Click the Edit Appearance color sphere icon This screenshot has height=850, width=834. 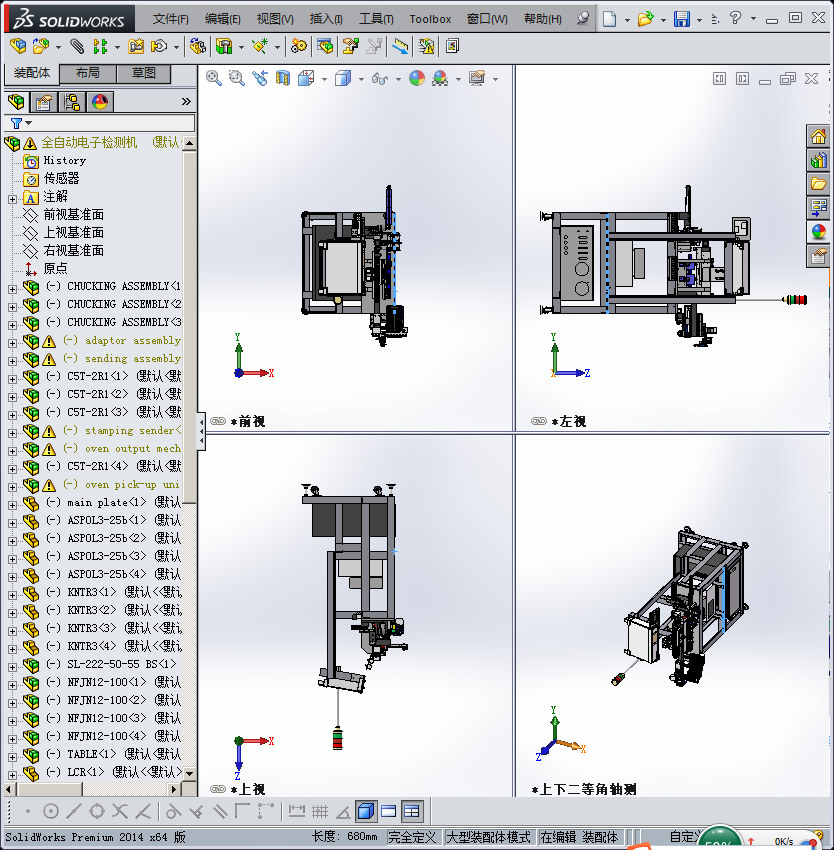point(416,79)
